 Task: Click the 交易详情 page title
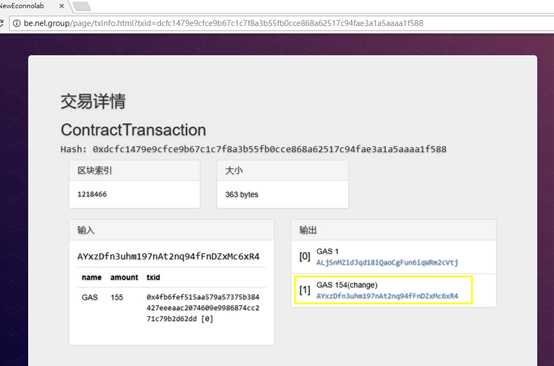pyautogui.click(x=93, y=101)
